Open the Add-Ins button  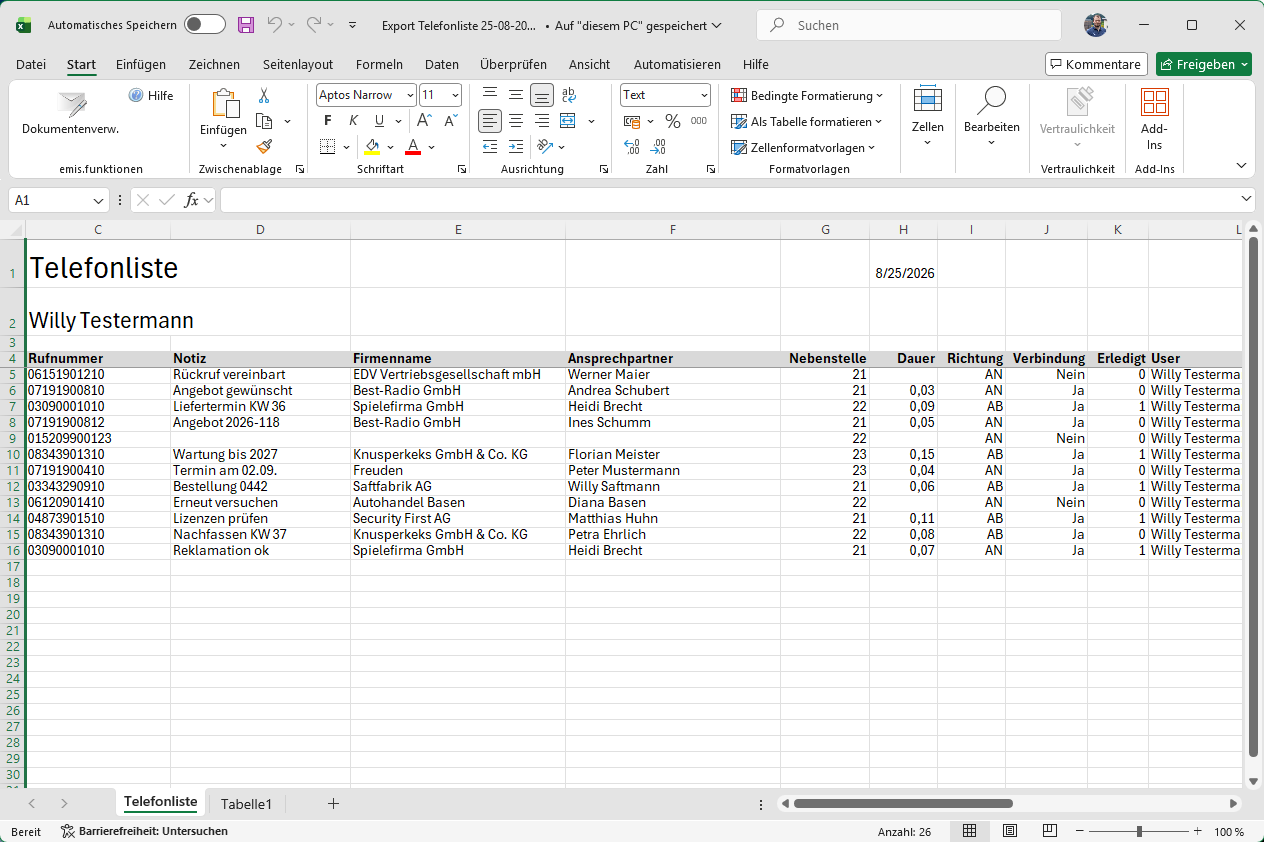tap(1155, 120)
